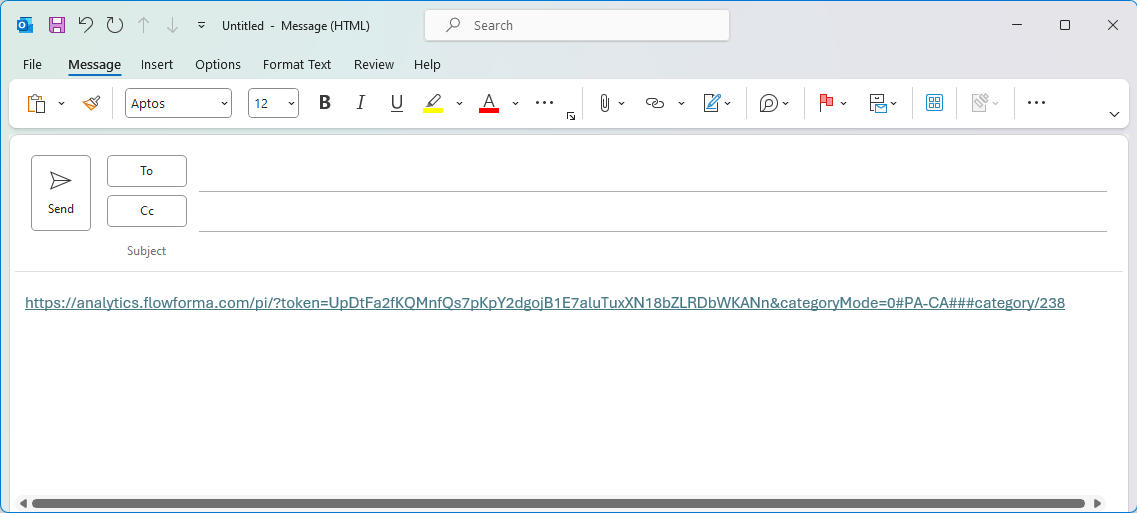
Task: Expand the Link dropdown arrow
Action: (x=681, y=103)
